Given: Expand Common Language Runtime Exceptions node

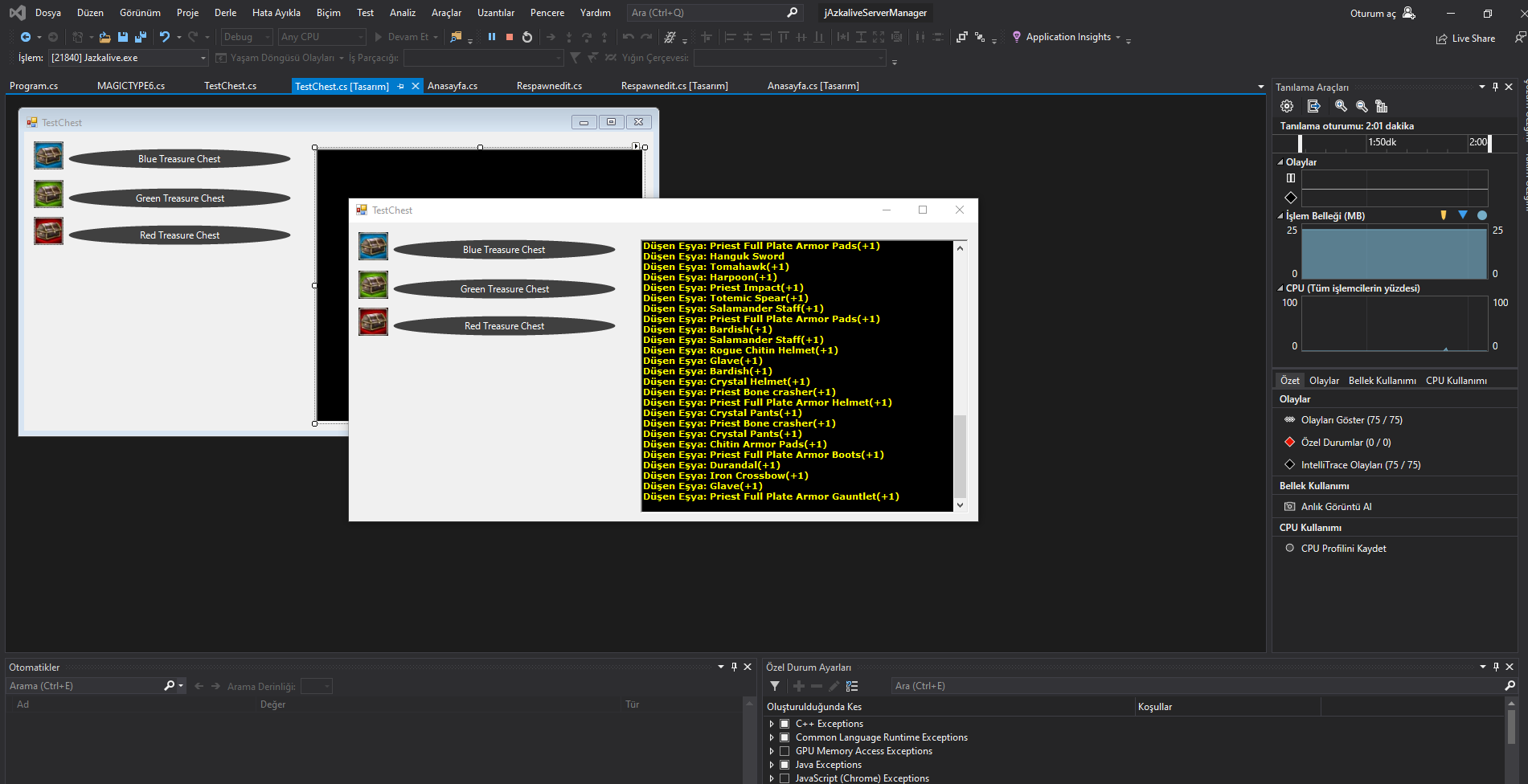Looking at the screenshot, I should click(x=772, y=737).
